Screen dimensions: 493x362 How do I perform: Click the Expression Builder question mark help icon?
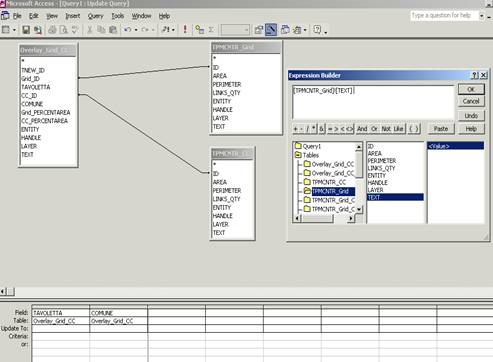tap(475, 75)
